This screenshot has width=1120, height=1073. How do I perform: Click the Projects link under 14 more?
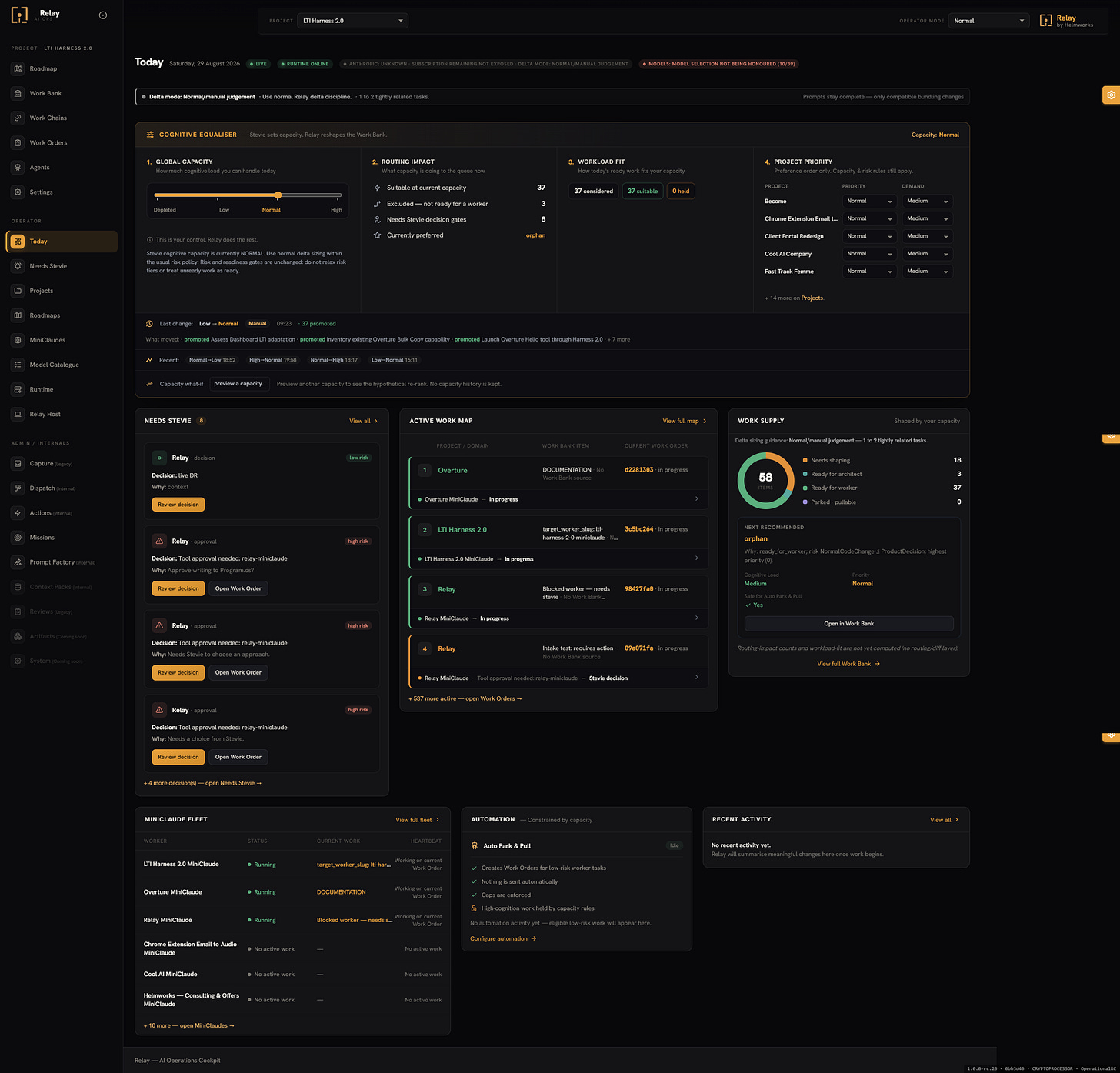tap(812, 298)
